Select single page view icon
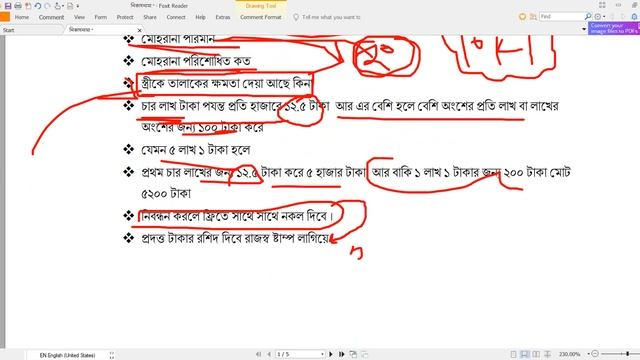The height and width of the screenshot is (360, 640). [x=513, y=354]
